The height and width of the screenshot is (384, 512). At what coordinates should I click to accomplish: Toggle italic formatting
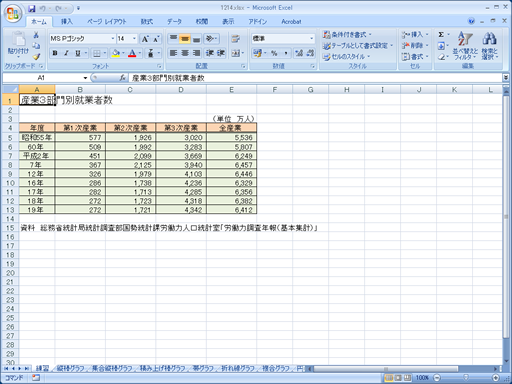coord(66,53)
